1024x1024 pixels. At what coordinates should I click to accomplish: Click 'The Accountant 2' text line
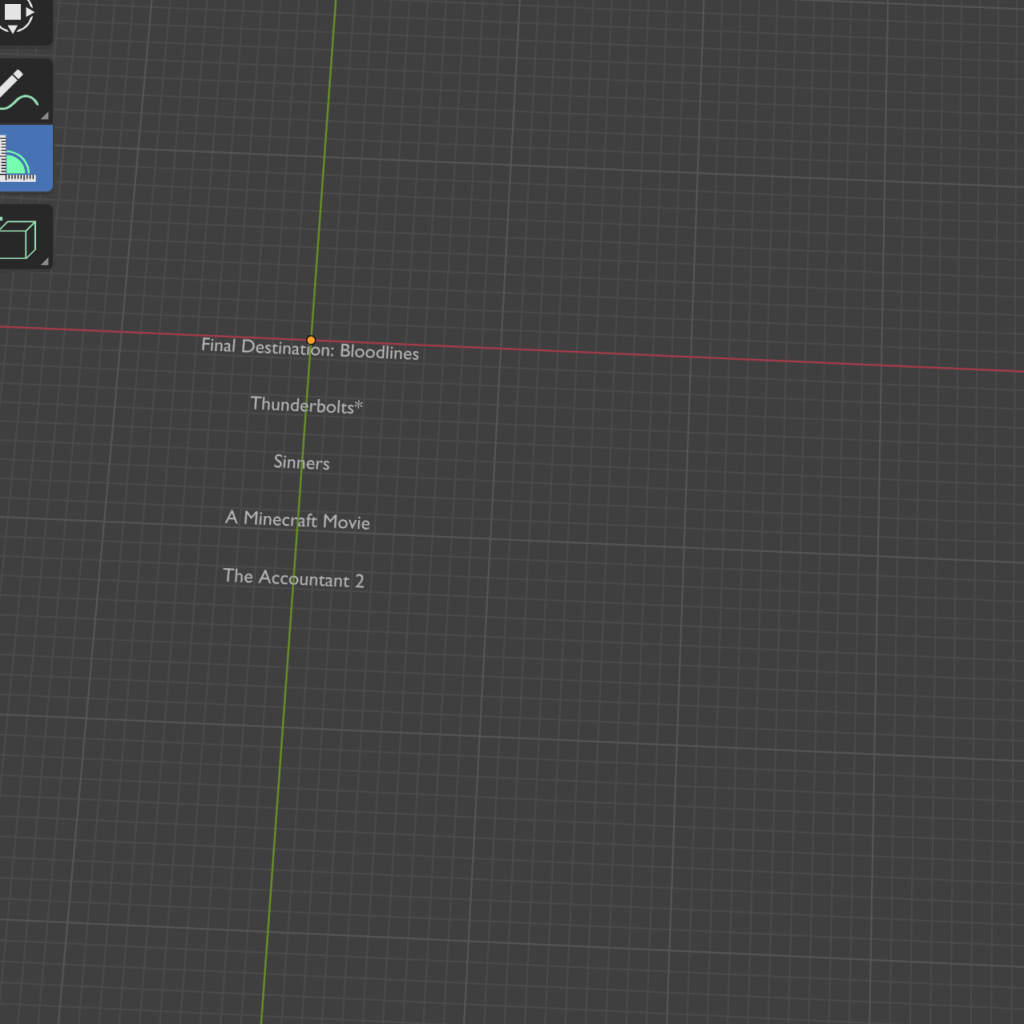click(294, 579)
